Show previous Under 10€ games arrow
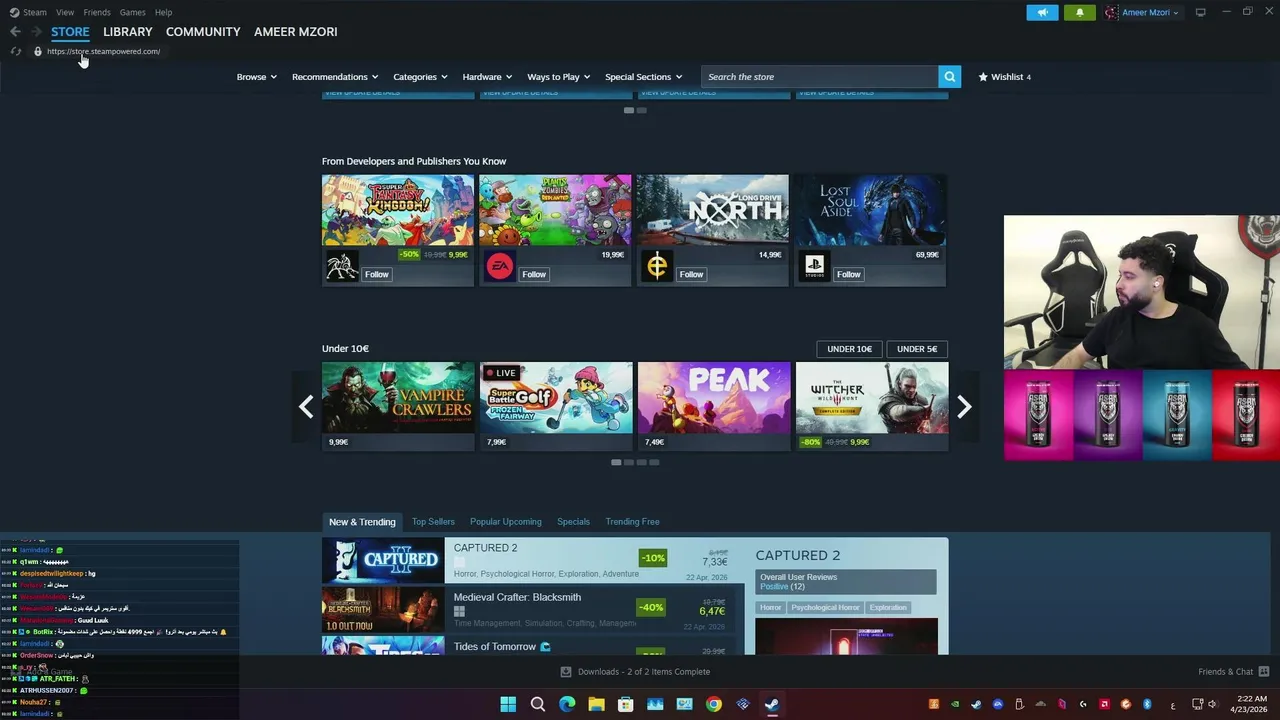 pos(306,406)
